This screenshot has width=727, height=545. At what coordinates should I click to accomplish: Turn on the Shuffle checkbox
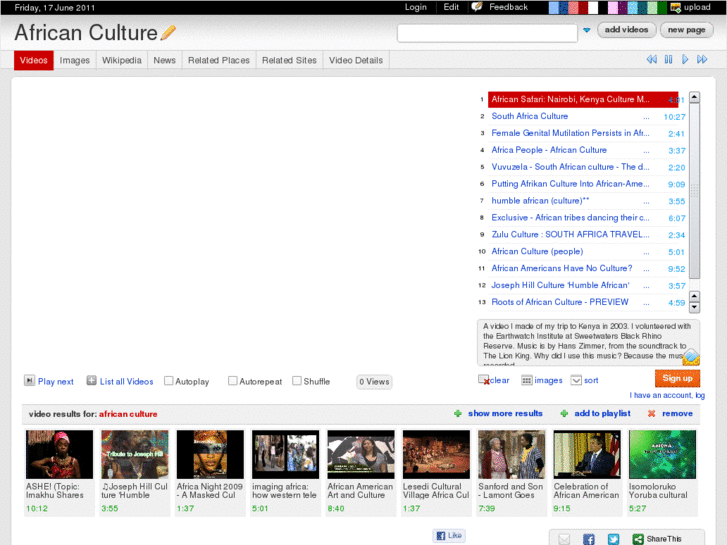[297, 381]
